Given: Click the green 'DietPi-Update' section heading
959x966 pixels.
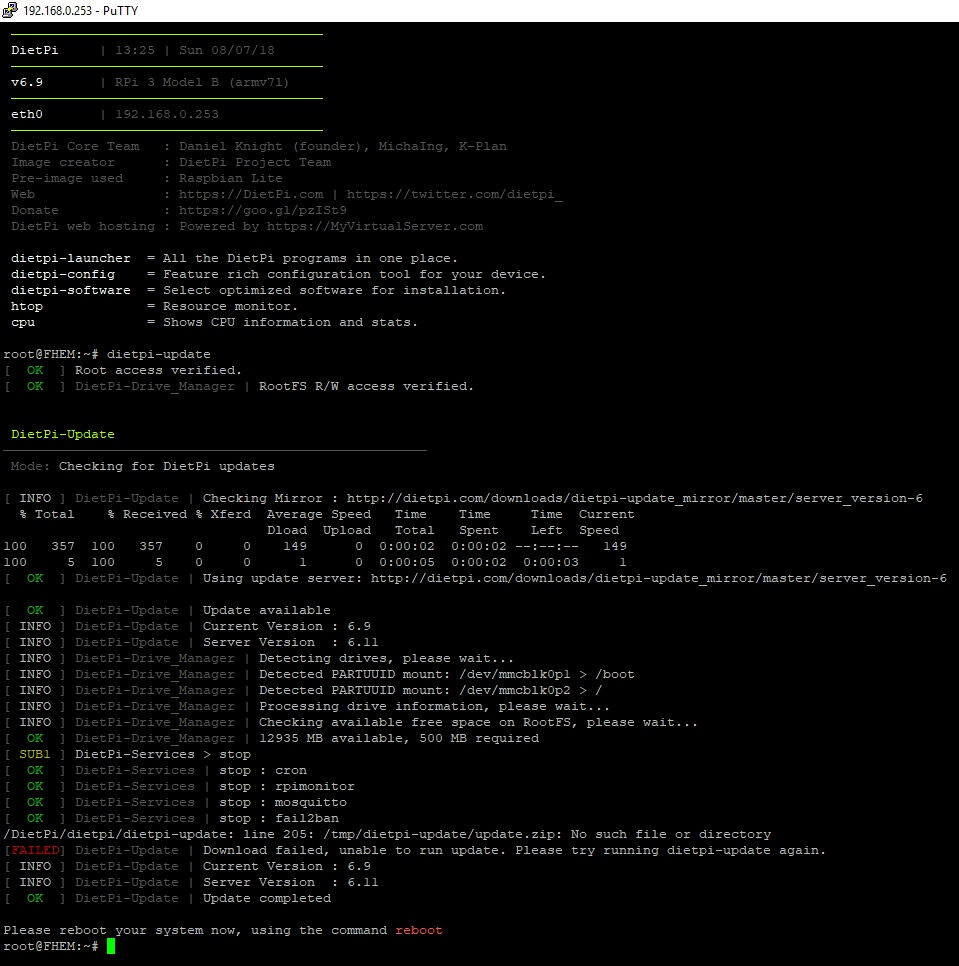Looking at the screenshot, I should 63,435.
